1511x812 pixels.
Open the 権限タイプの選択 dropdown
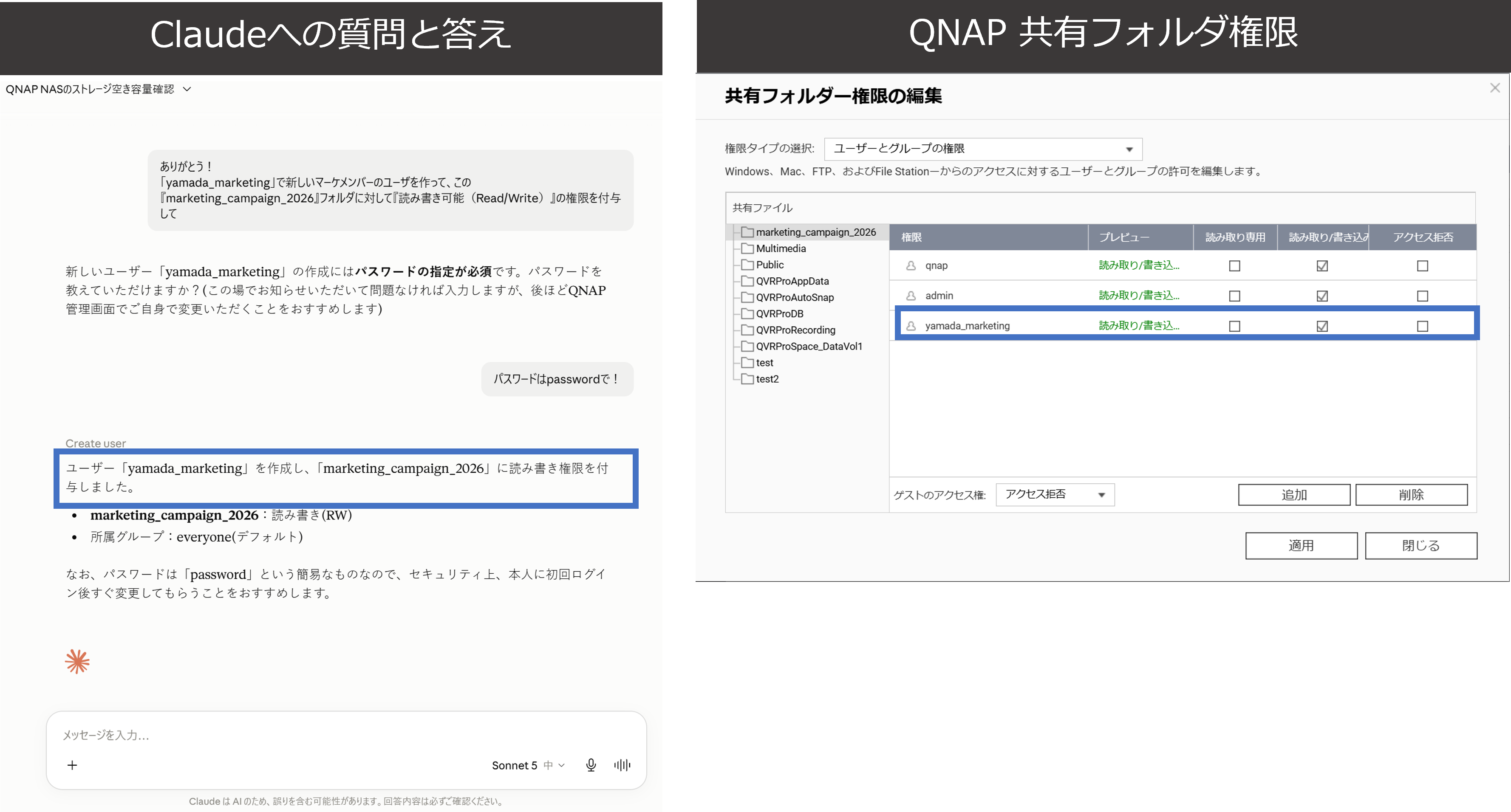click(983, 149)
